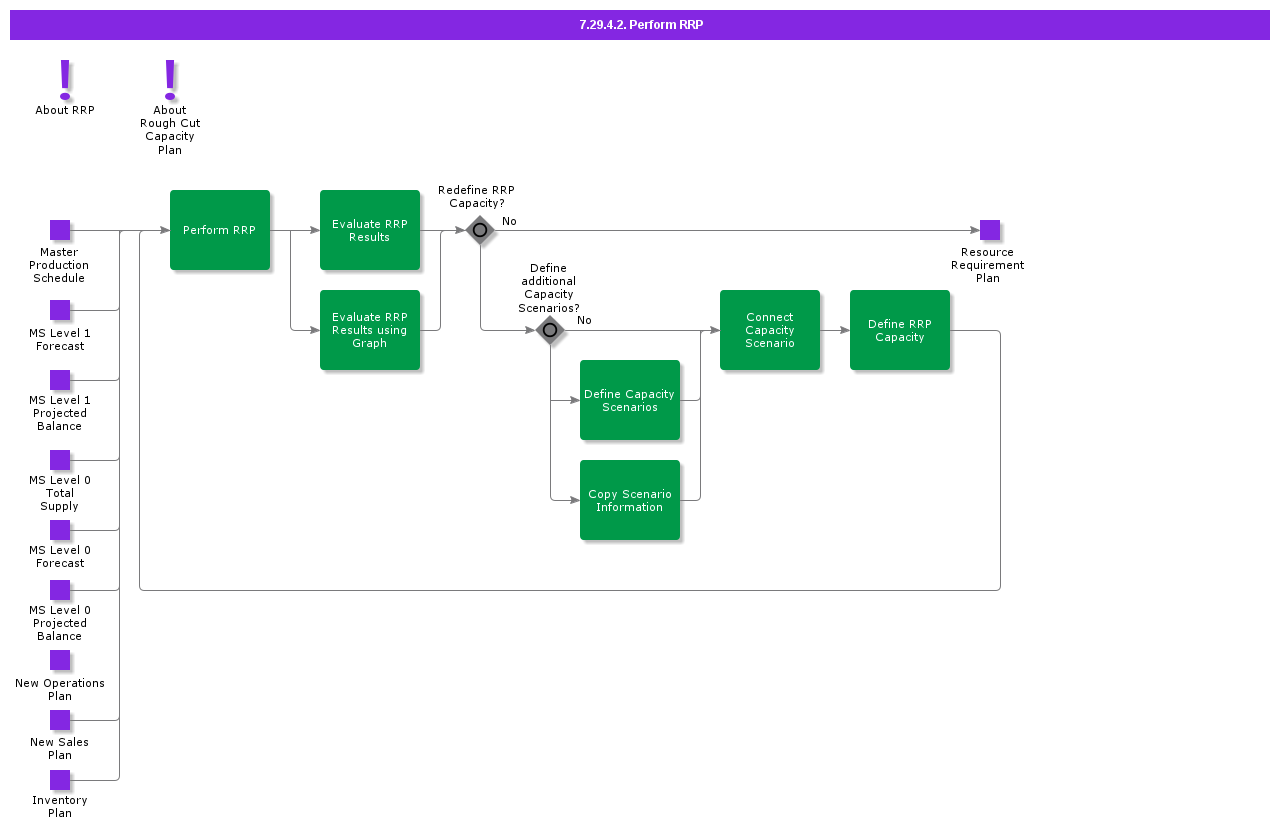
Task: Click the MS Level 1 Forecast square
Action: pyautogui.click(x=60, y=310)
